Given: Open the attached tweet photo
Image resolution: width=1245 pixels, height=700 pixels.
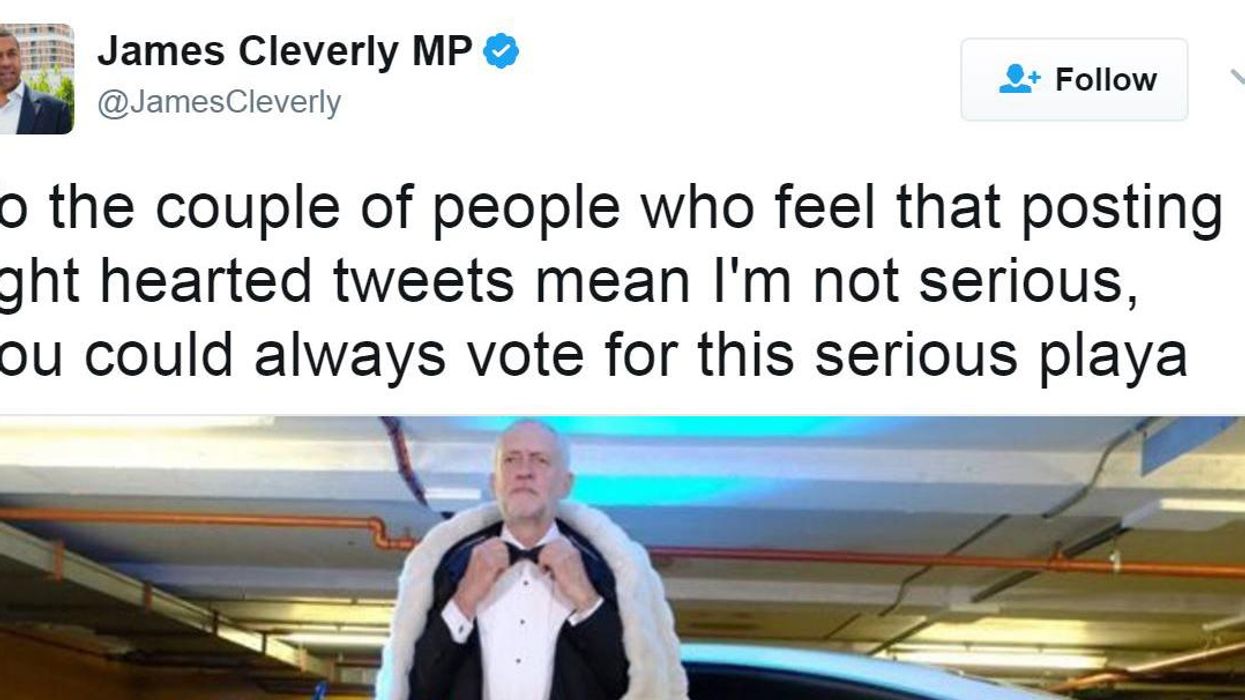Looking at the screenshot, I should (622, 558).
